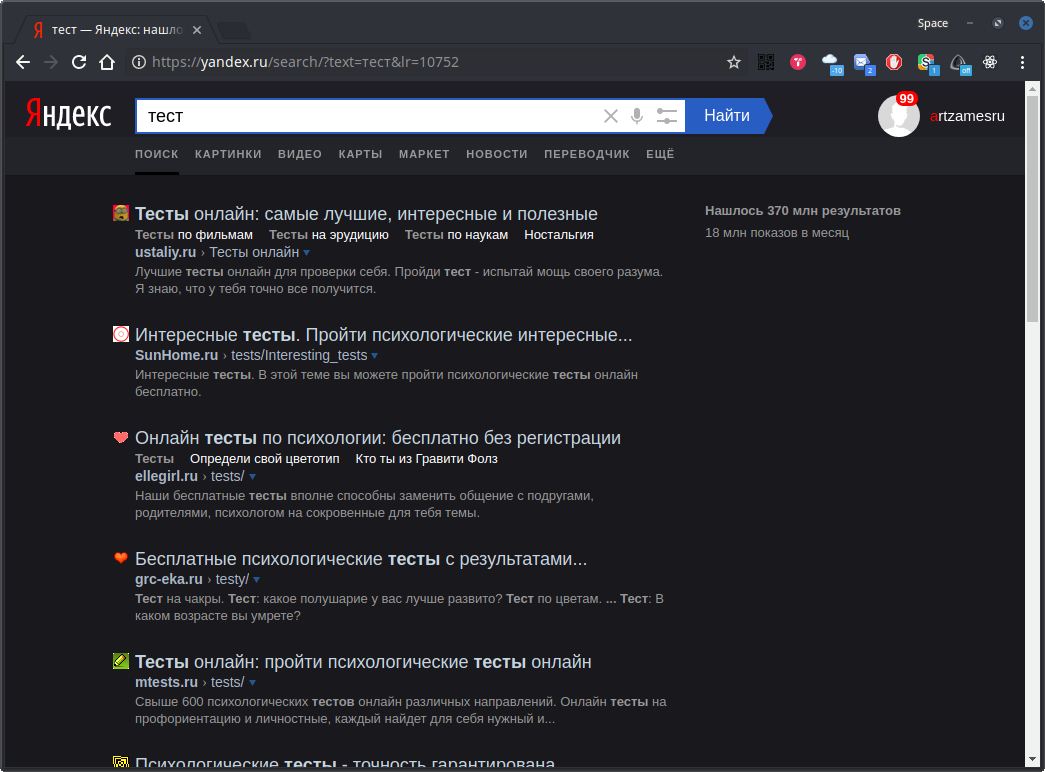This screenshot has height=772, width=1045.
Task: Open 'Тесты на эрудицию' sitelink
Action: [x=329, y=235]
